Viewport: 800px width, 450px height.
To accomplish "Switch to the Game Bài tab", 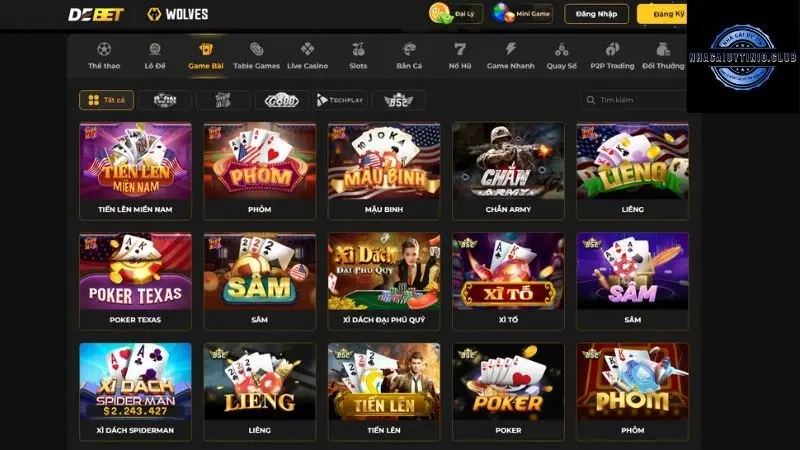I will pyautogui.click(x=206, y=56).
